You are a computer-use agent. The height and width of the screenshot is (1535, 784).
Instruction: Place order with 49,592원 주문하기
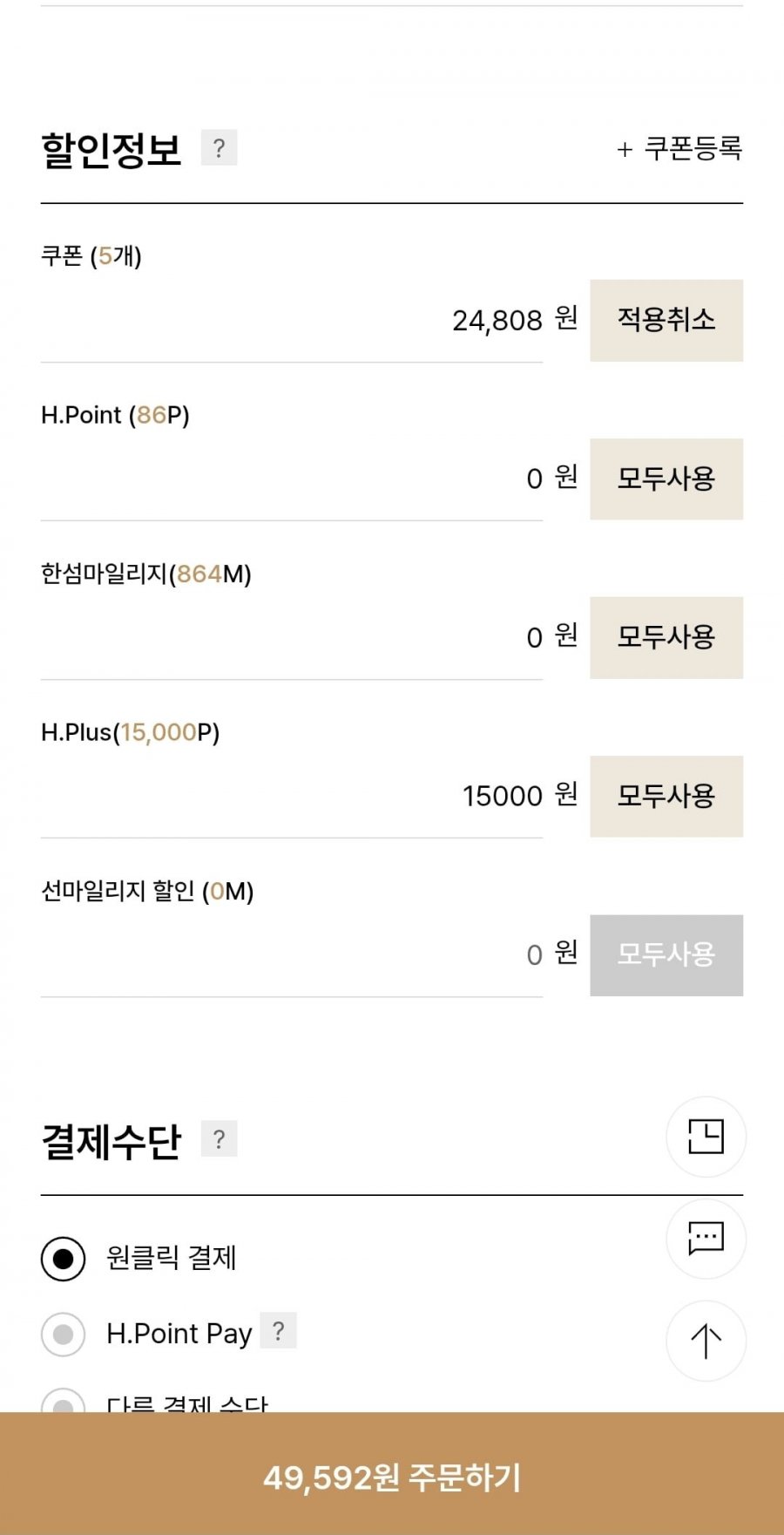392,1477
